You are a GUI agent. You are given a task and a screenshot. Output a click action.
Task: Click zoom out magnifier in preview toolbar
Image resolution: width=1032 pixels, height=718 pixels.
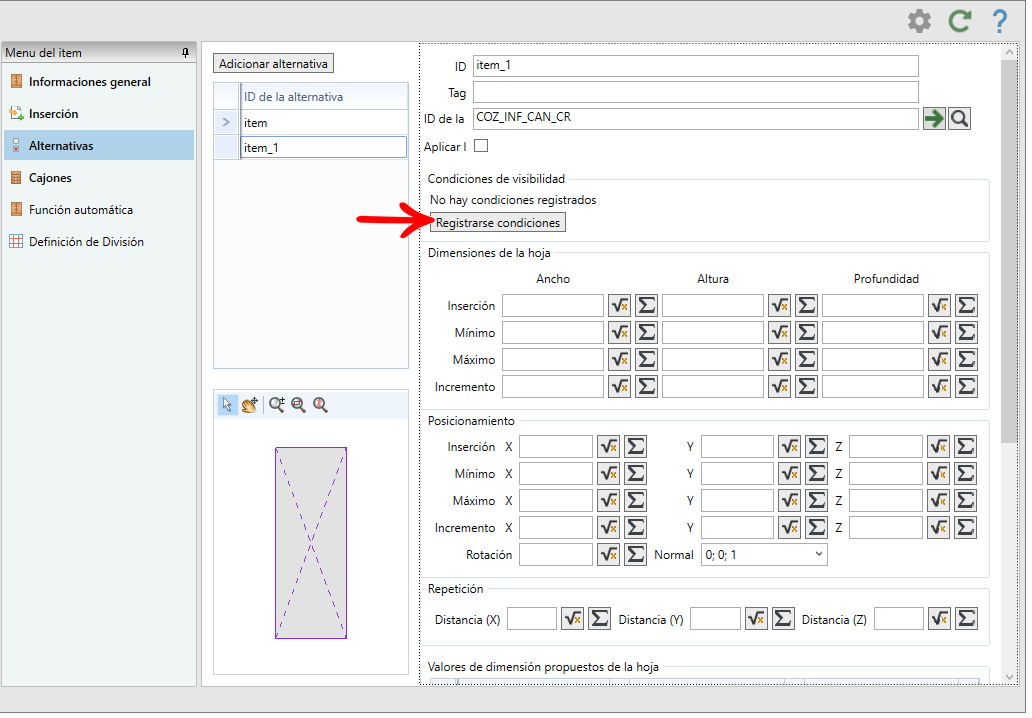click(x=299, y=405)
